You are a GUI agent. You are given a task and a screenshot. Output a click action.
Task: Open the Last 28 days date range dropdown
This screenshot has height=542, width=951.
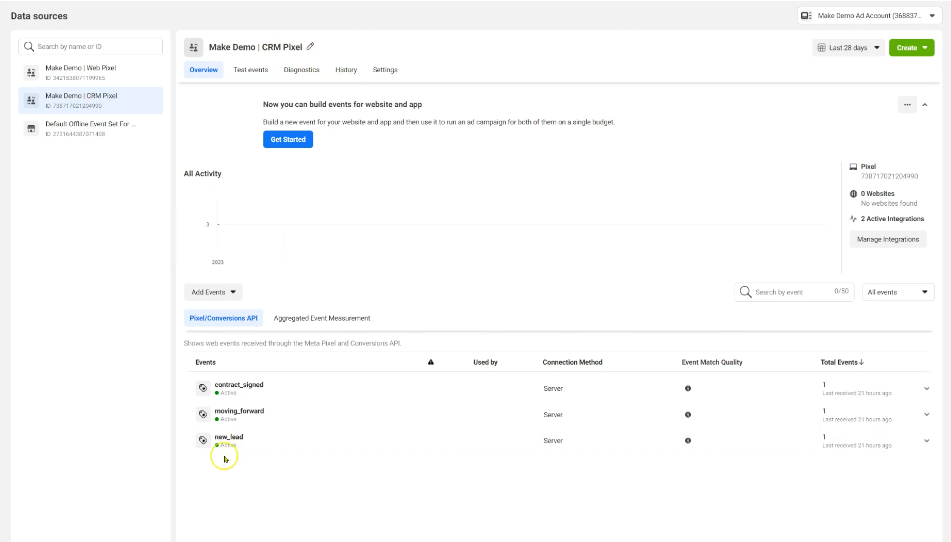848,48
